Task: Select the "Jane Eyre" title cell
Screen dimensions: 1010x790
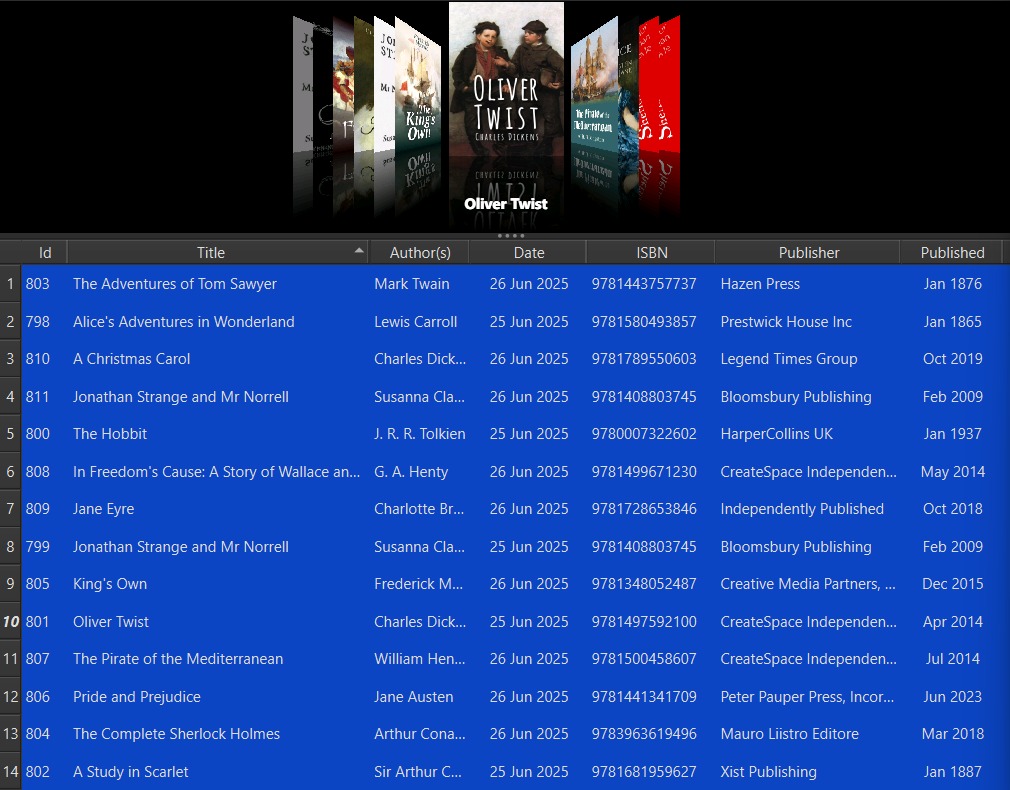Action: 103,509
